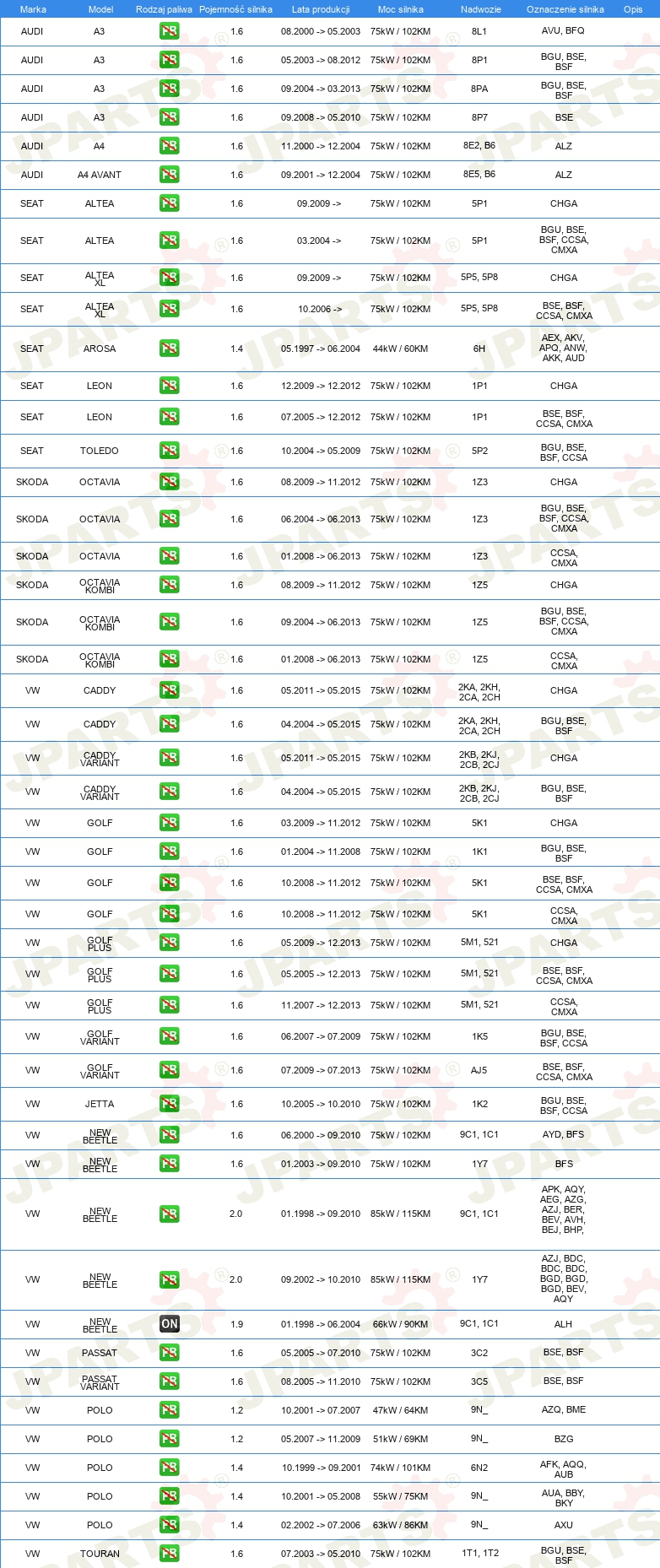The height and width of the screenshot is (1568, 660).
Task: Click the fuel icon in the GOLF VARIANT AJ5 row
Action: (x=169, y=1070)
